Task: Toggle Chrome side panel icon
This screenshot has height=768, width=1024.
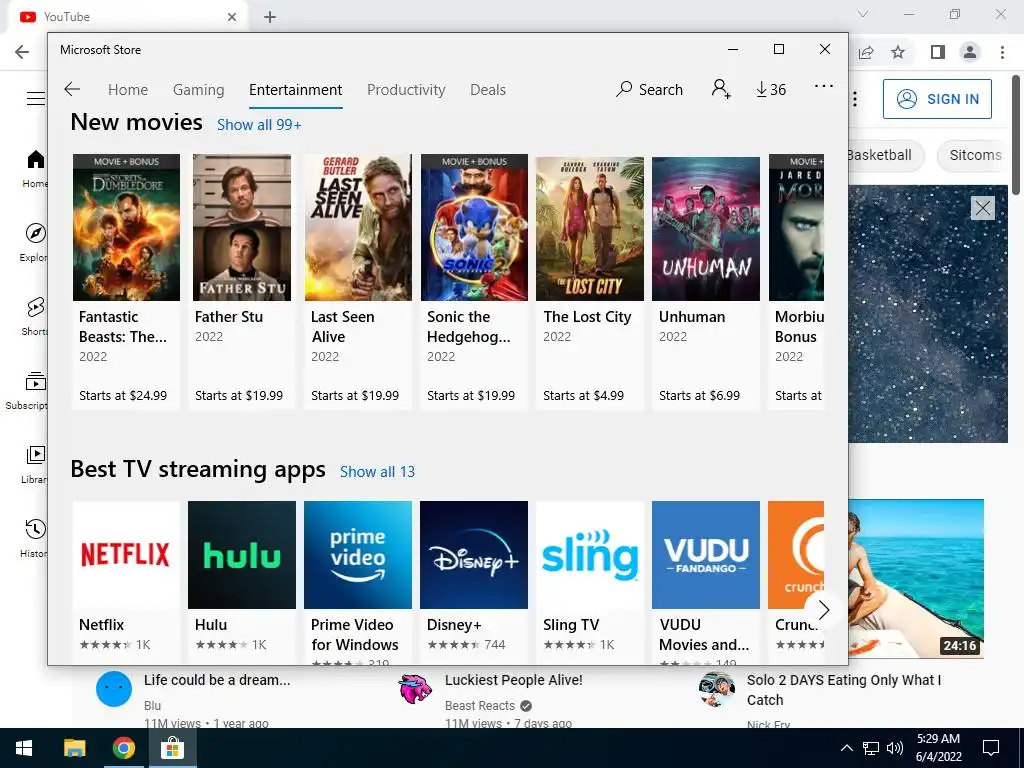Action: [x=938, y=52]
